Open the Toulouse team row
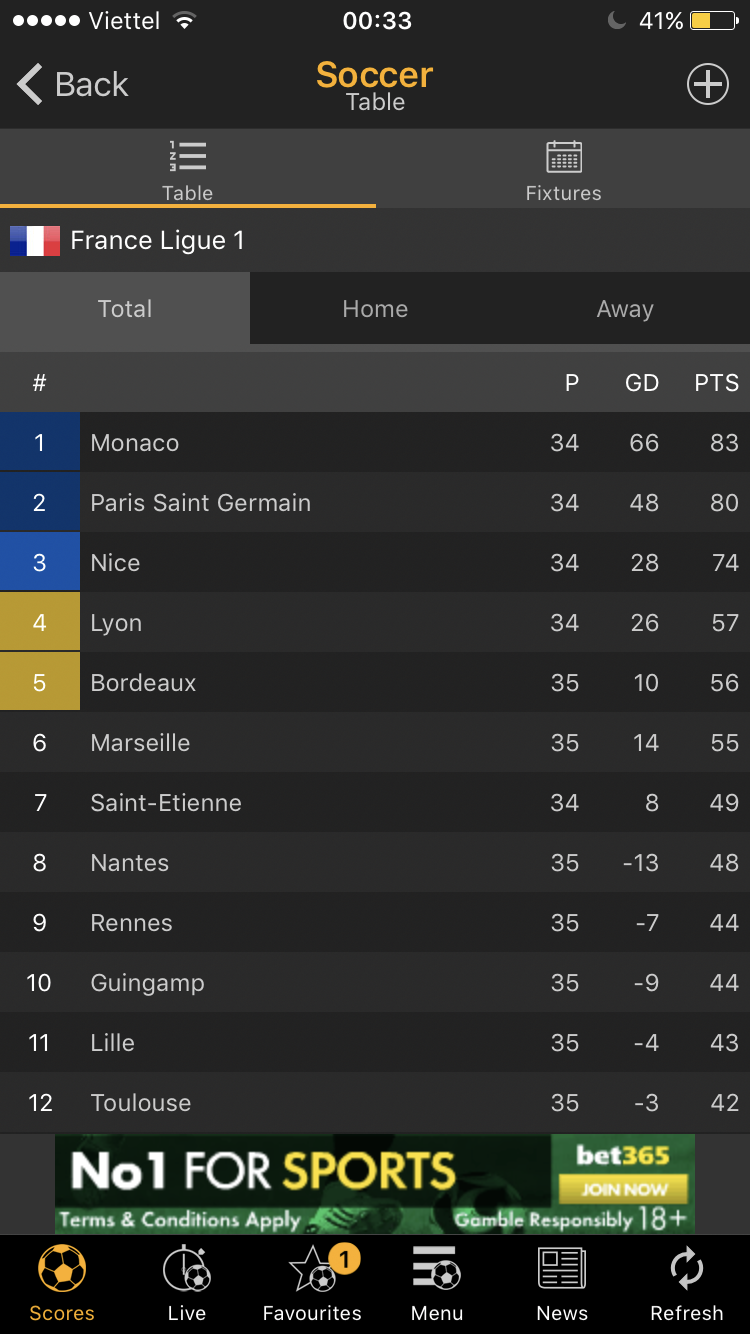Screen dimensions: 750x1334 [x=375, y=1103]
